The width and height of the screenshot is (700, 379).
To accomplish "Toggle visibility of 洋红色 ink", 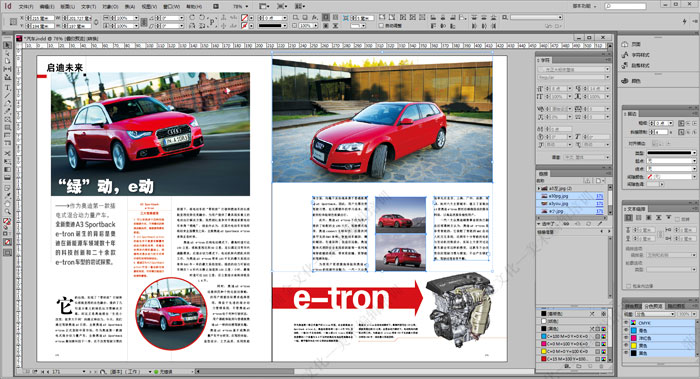I will click(x=626, y=338).
